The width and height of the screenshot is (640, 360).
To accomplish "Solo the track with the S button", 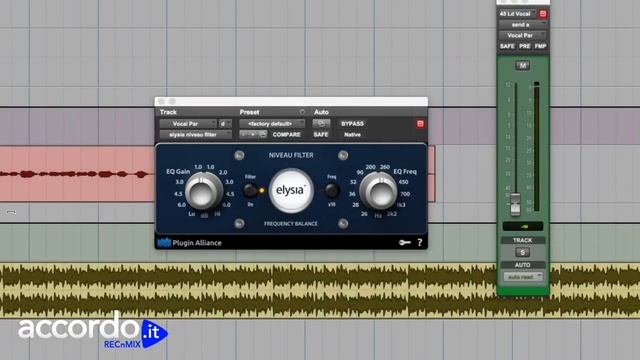I will pyautogui.click(x=522, y=252).
